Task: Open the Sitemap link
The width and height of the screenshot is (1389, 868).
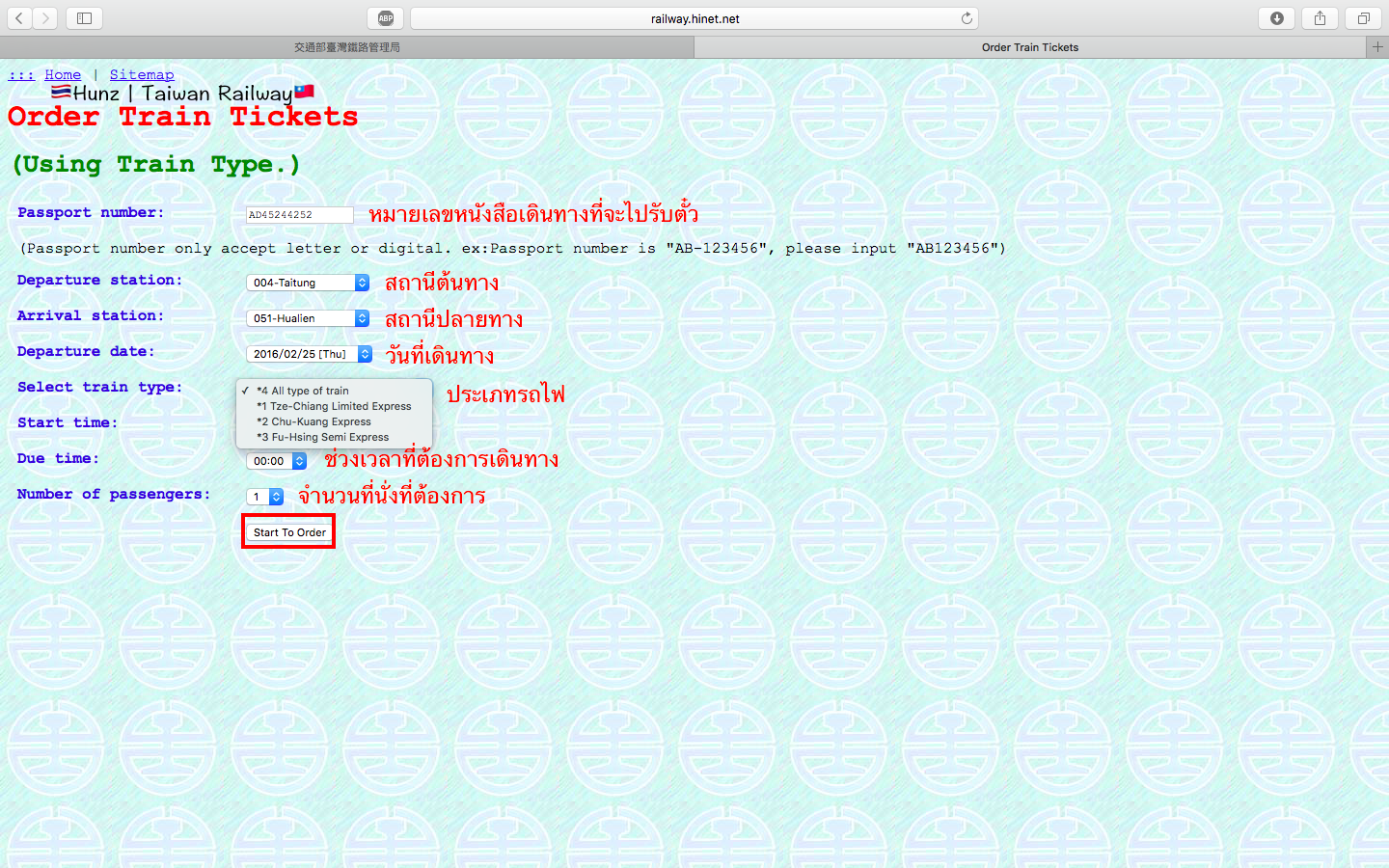Action: [142, 74]
